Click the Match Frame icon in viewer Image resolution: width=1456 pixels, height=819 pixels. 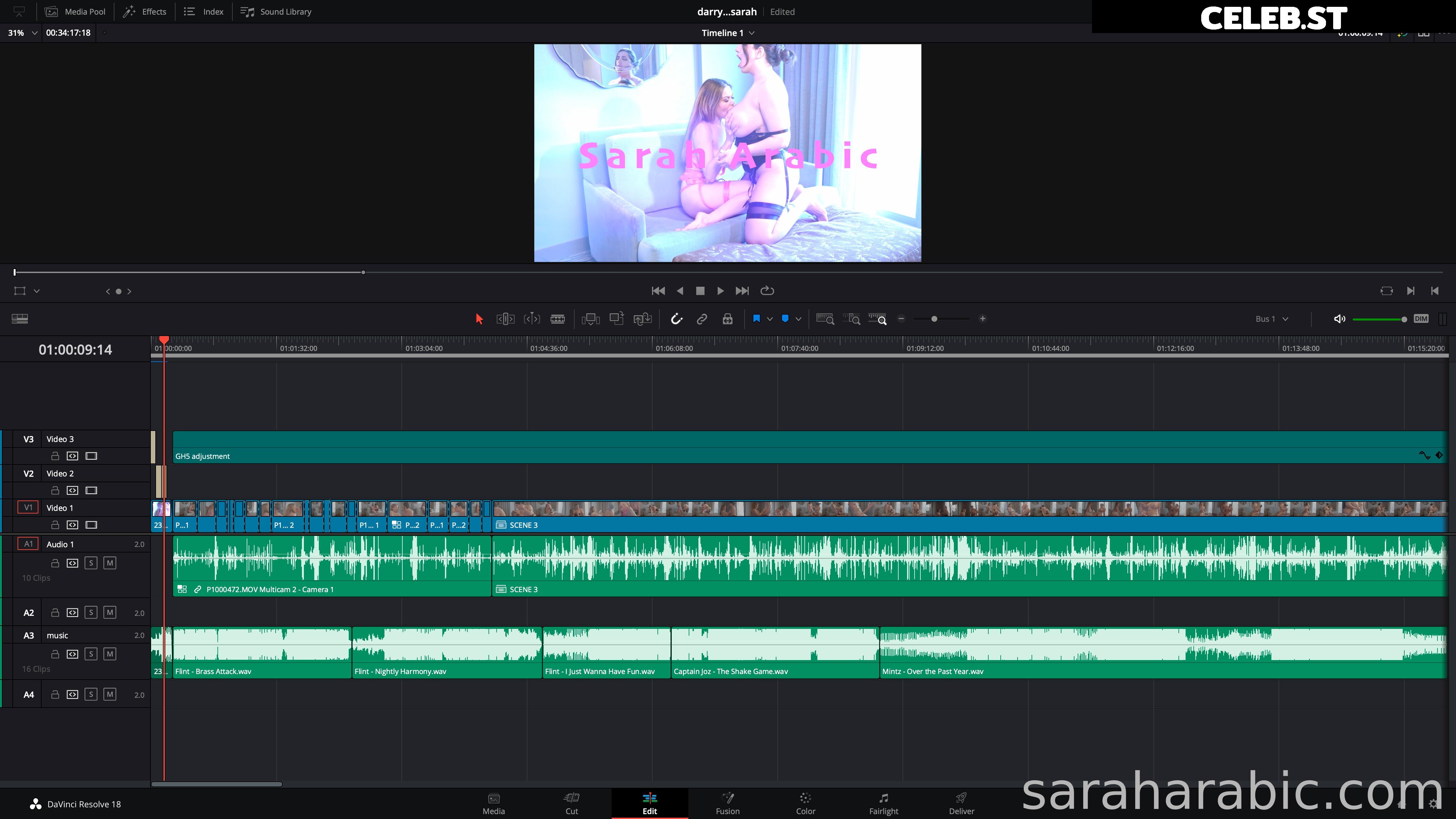(x=1386, y=291)
